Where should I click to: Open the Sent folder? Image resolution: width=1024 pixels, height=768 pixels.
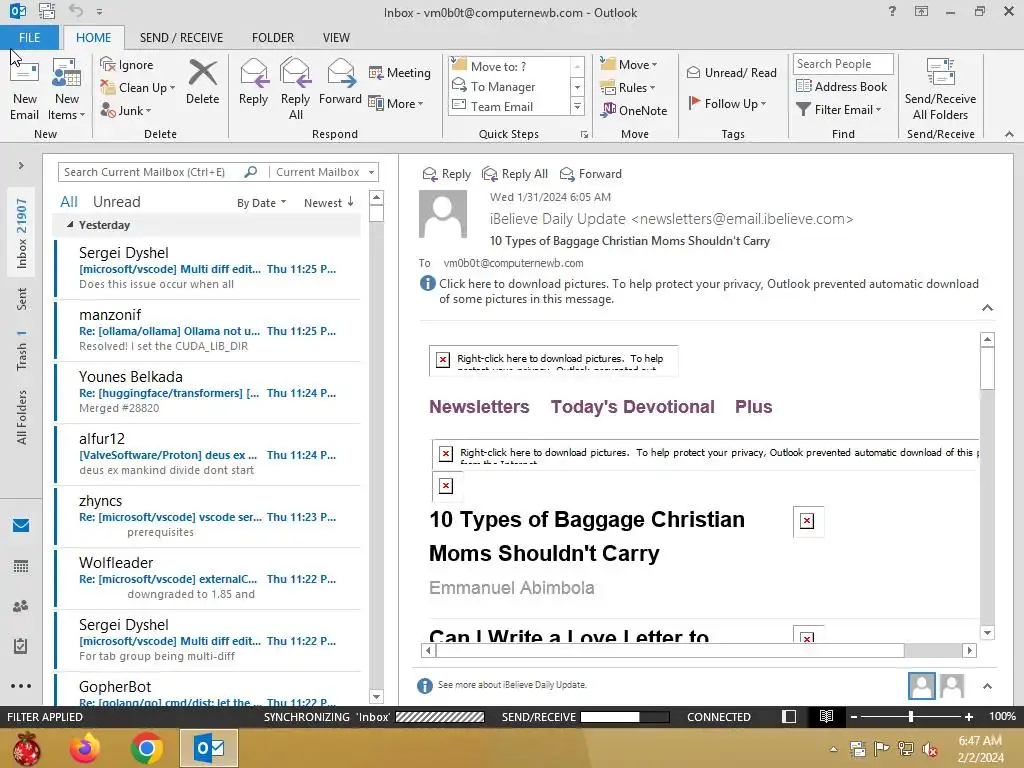coord(22,299)
